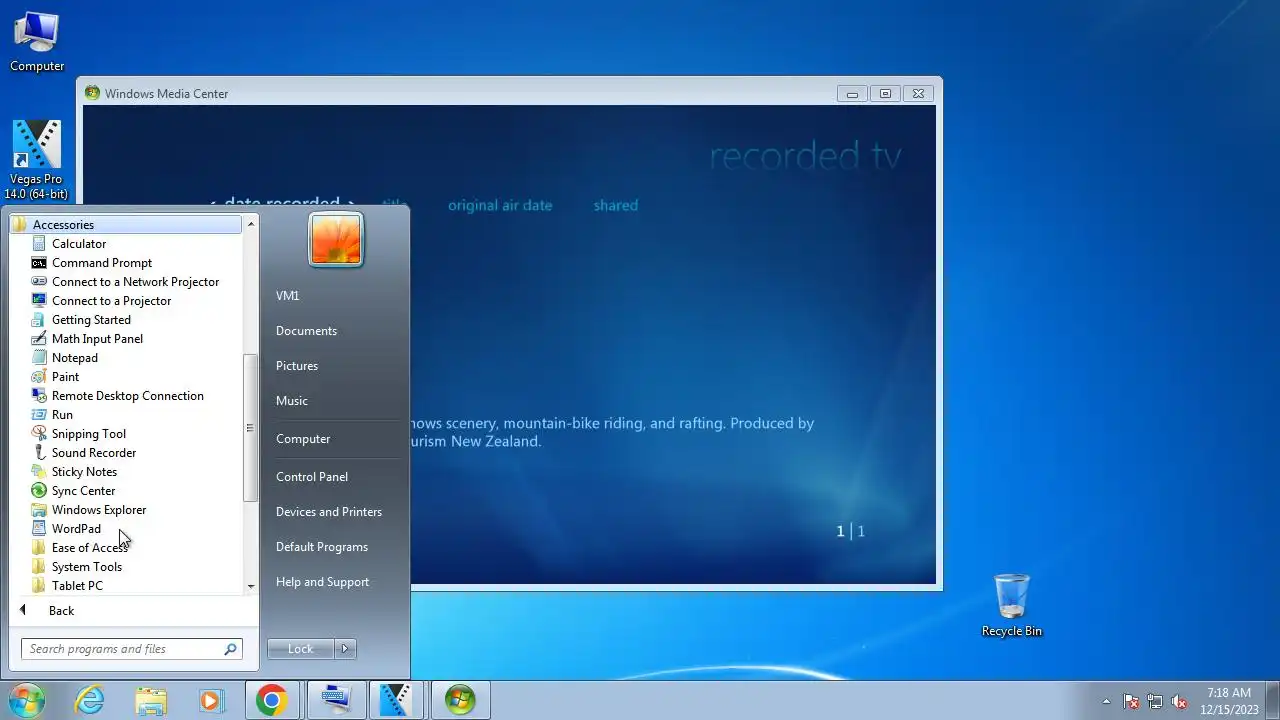Screen dimensions: 1280x720
Task: Open Documents from Start menu
Action: [x=306, y=331]
